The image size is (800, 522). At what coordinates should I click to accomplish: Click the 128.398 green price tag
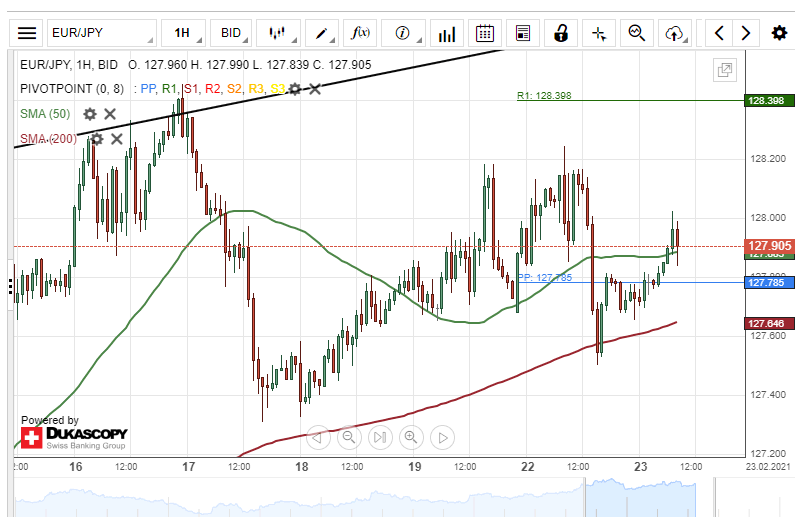[x=769, y=101]
